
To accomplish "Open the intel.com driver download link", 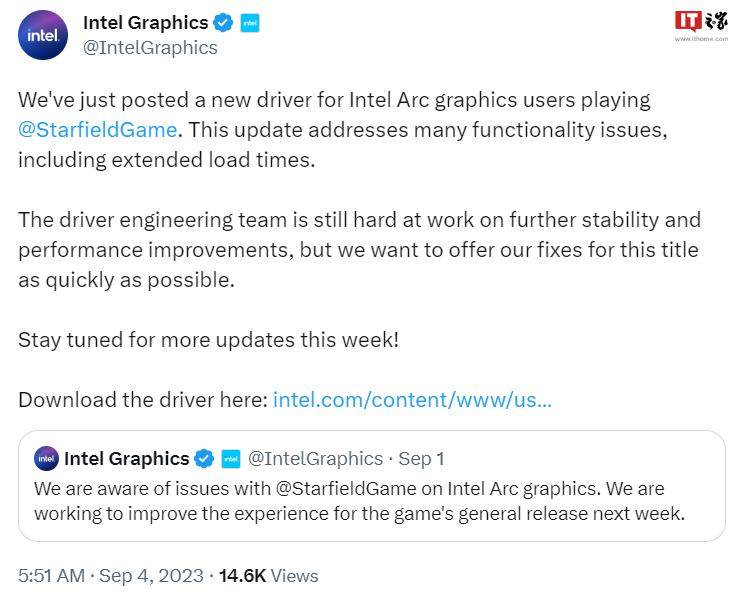I will tap(412, 400).
